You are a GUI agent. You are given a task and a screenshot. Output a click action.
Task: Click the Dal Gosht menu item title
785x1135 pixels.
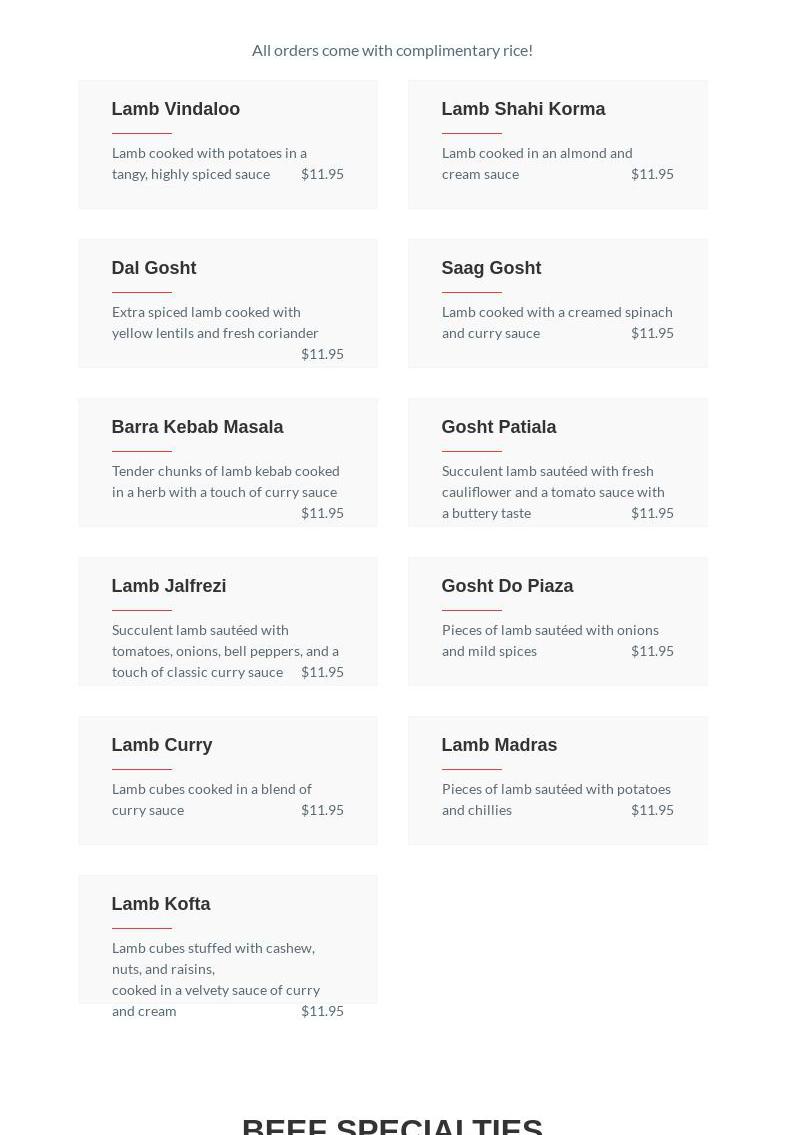click(x=154, y=268)
